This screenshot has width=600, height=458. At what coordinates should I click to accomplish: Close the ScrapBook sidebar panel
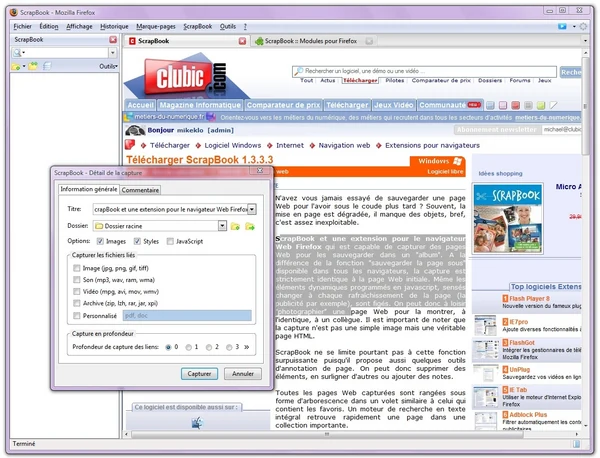[x=113, y=39]
